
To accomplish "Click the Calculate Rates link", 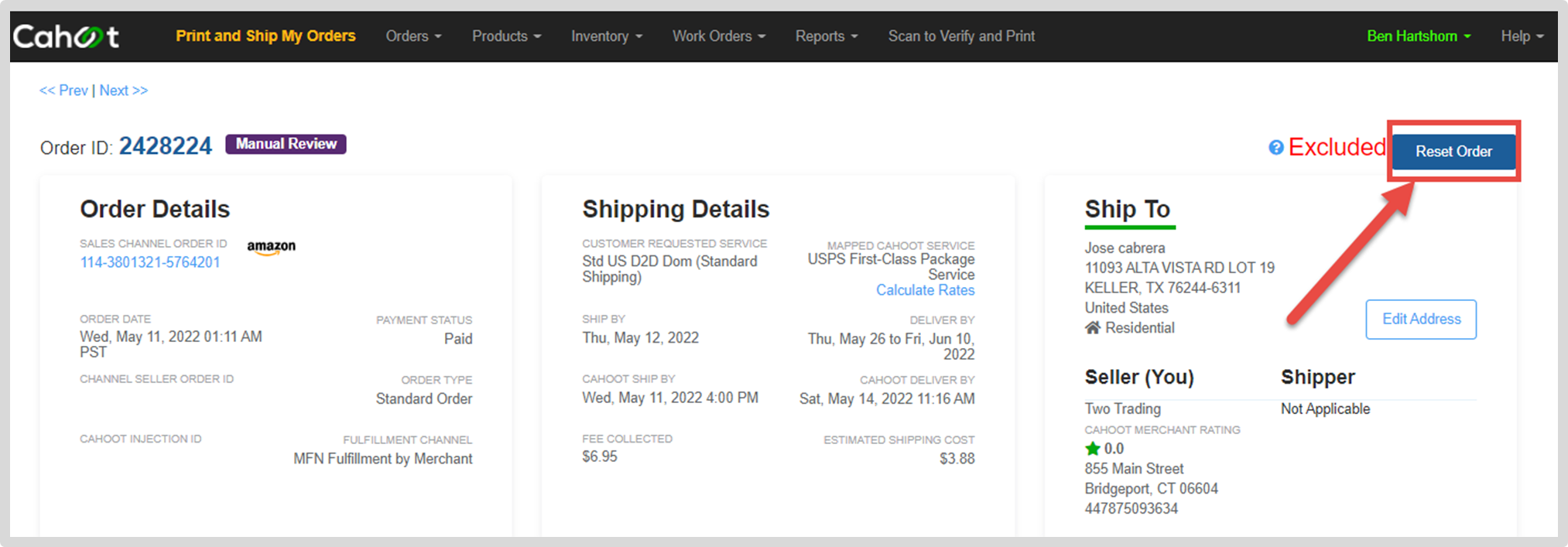I will point(925,290).
